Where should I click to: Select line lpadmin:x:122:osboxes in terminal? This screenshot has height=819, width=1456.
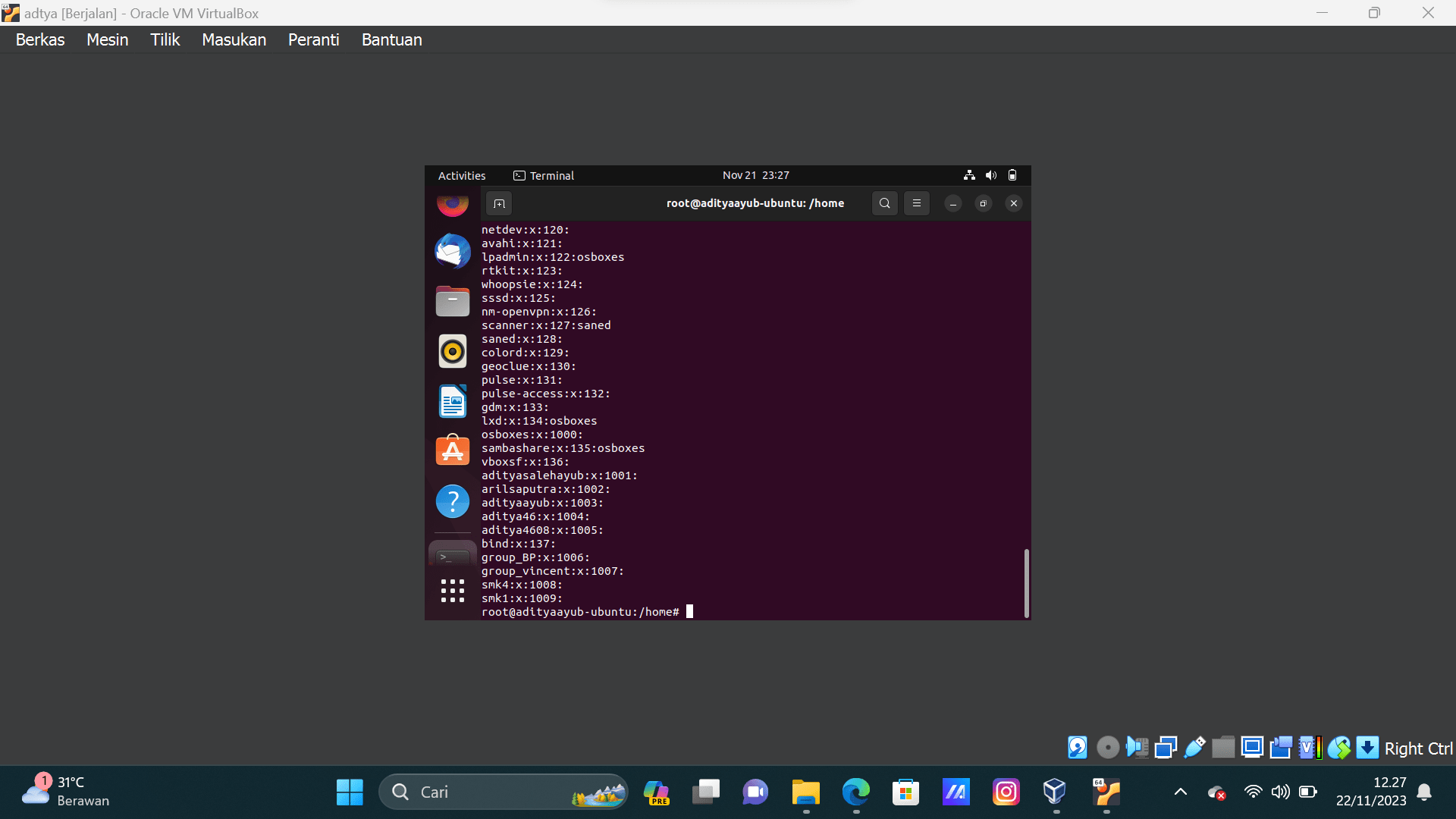click(x=553, y=257)
